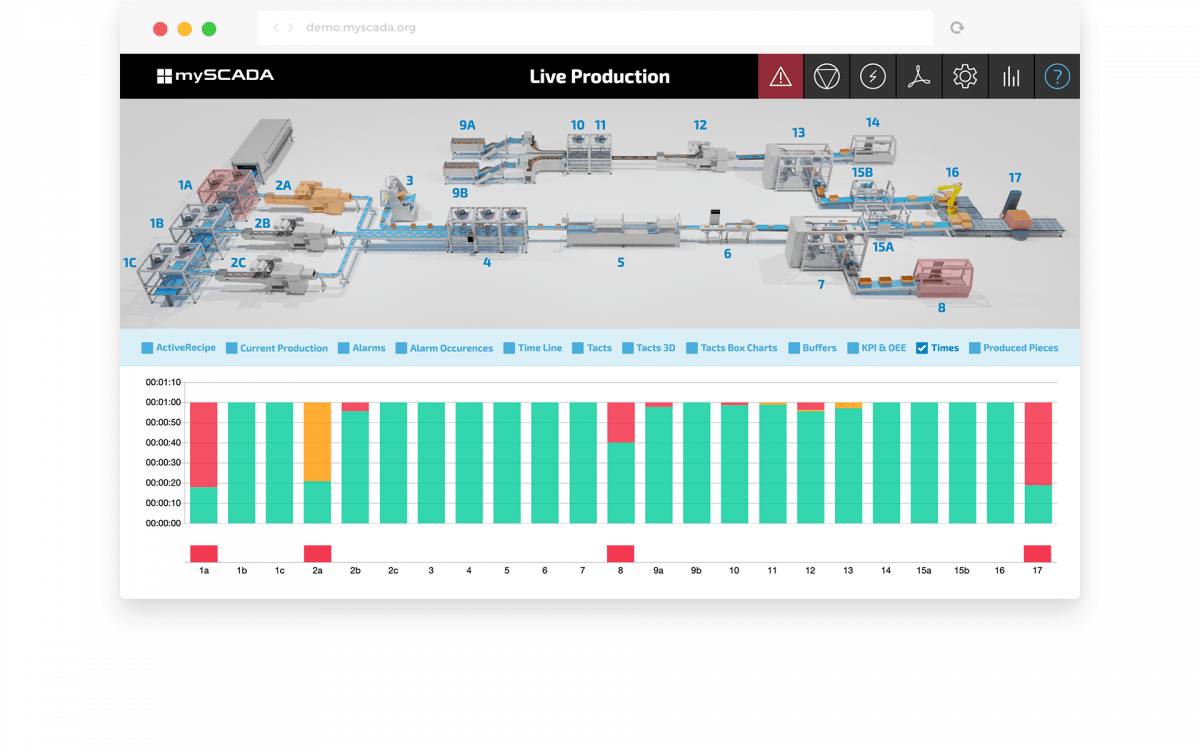This screenshot has height=750, width=1200.
Task: Go back with browser back arrow
Action: tap(277, 28)
